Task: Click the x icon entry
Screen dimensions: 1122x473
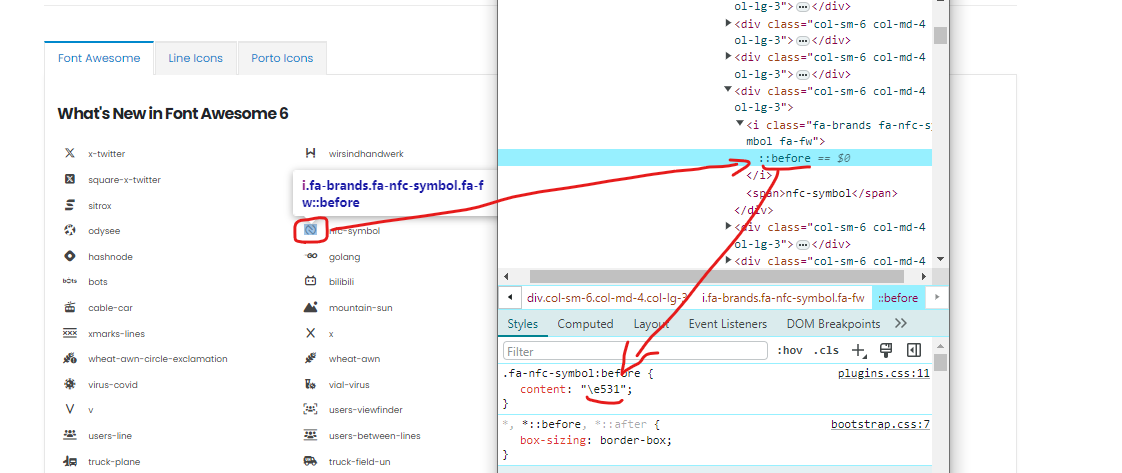Action: tap(311, 333)
